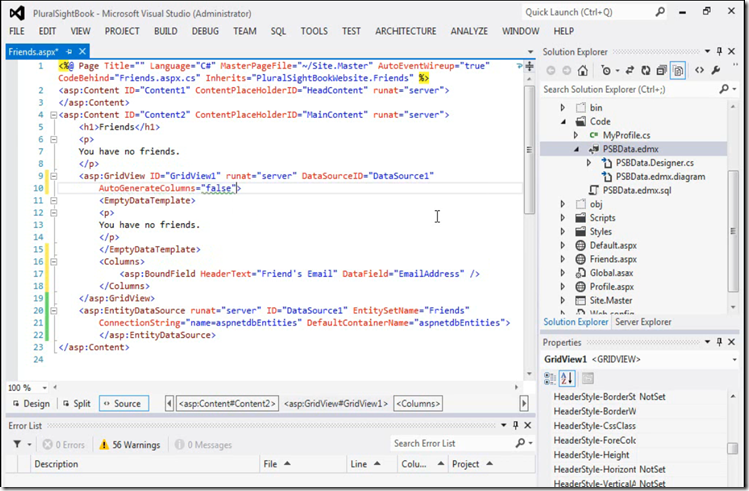Open the TOOLS menu
The width and height of the screenshot is (749, 491).
click(x=314, y=31)
